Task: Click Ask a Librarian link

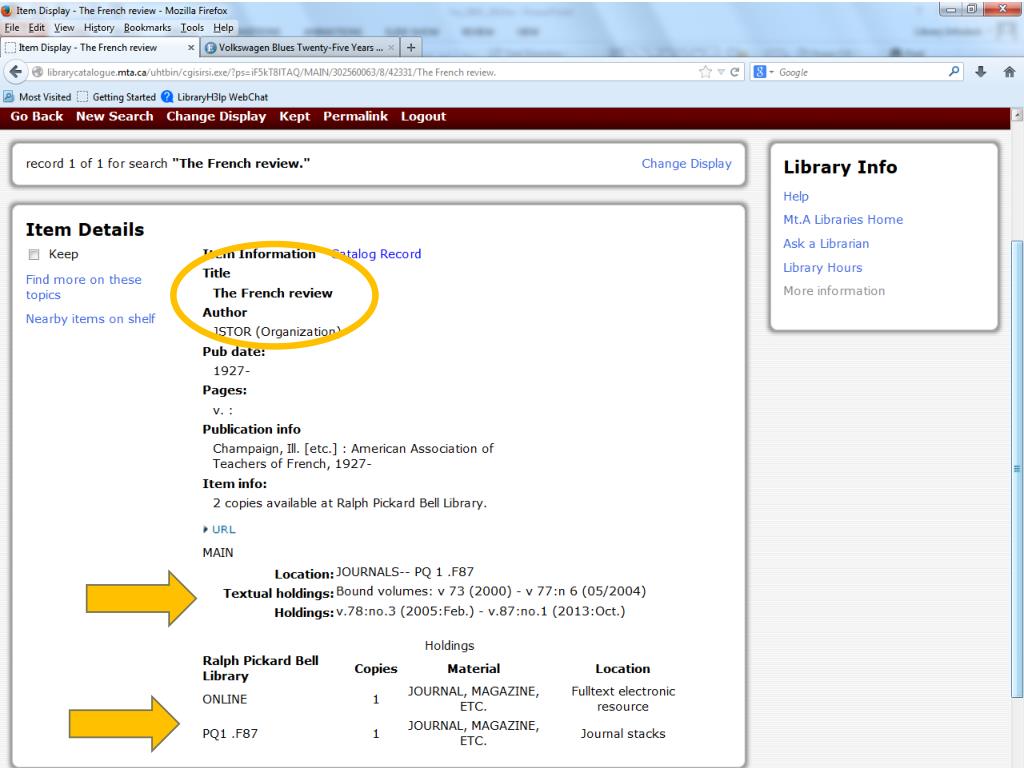Action: (826, 244)
